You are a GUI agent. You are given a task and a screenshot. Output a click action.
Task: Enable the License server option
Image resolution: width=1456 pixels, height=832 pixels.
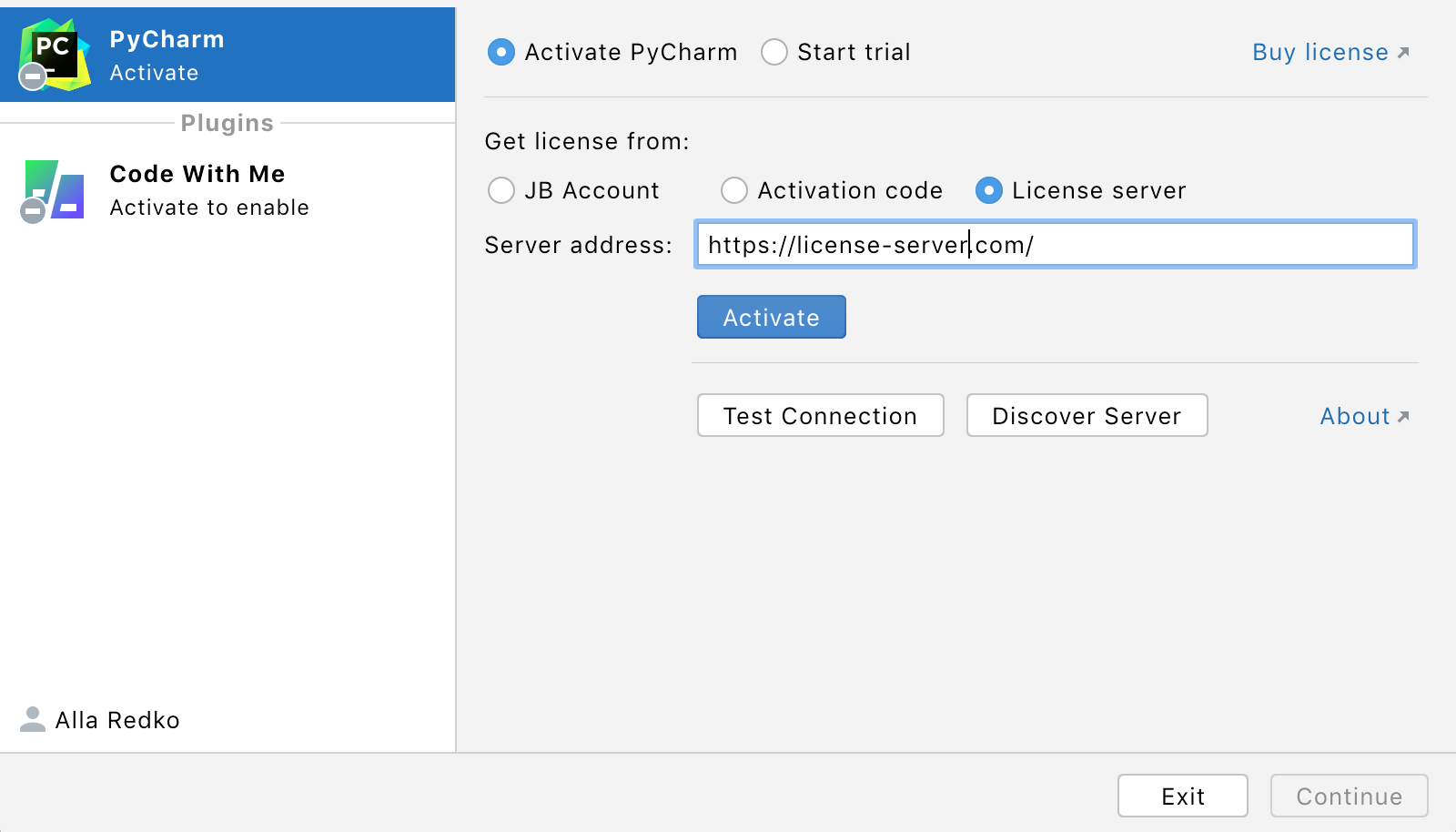[989, 190]
